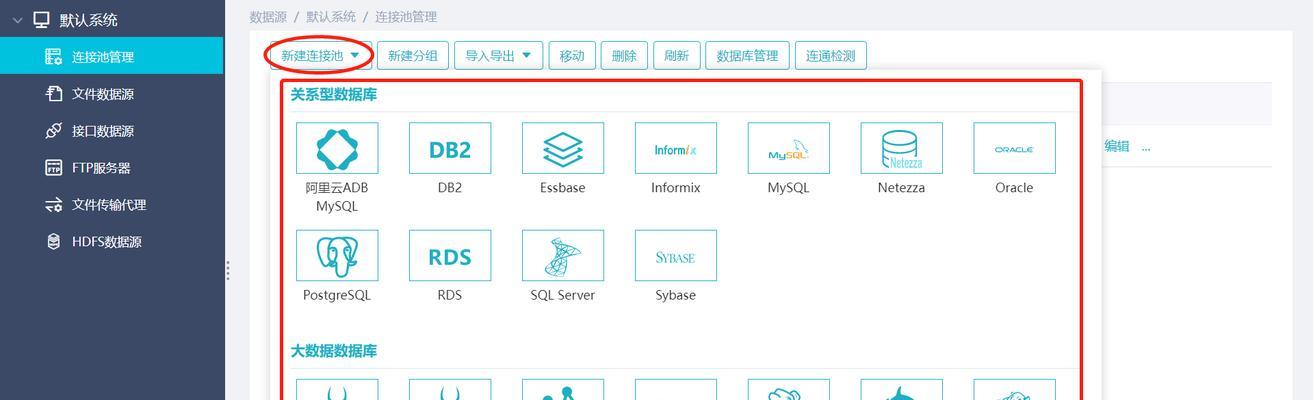The height and width of the screenshot is (400, 1313).
Task: Click the 新建分组 button
Action: coord(413,56)
